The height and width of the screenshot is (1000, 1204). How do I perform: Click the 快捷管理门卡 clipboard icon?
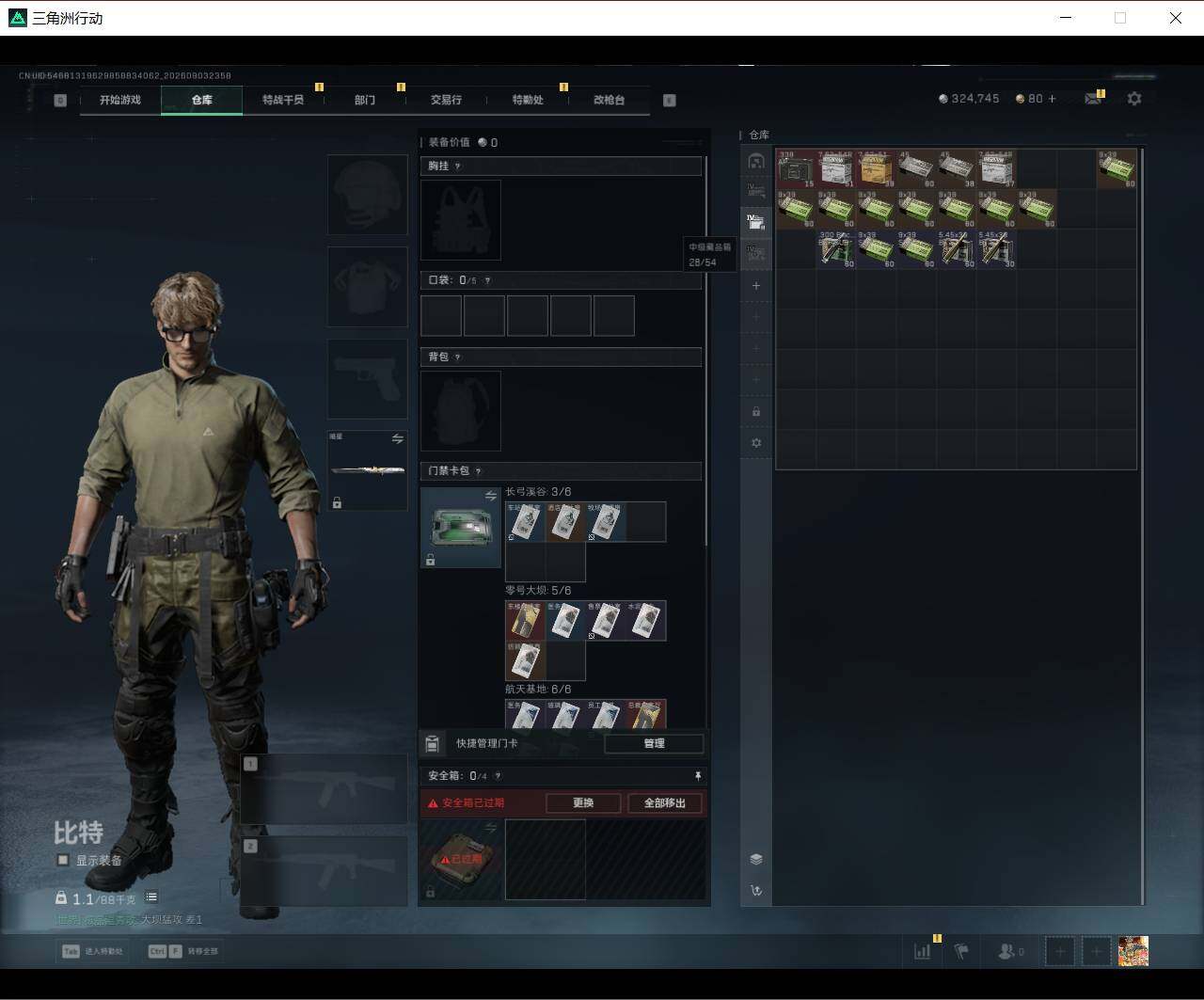432,743
